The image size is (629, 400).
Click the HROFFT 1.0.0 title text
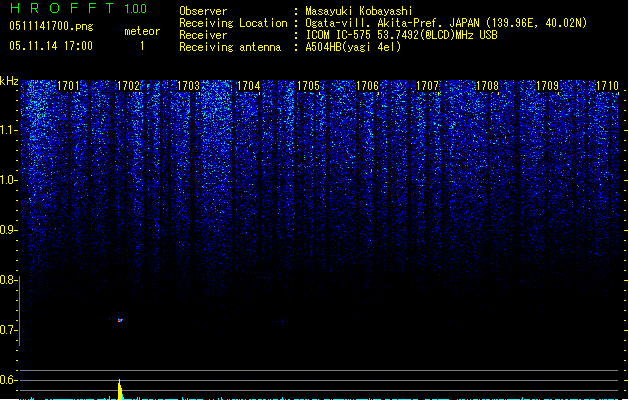click(x=79, y=8)
